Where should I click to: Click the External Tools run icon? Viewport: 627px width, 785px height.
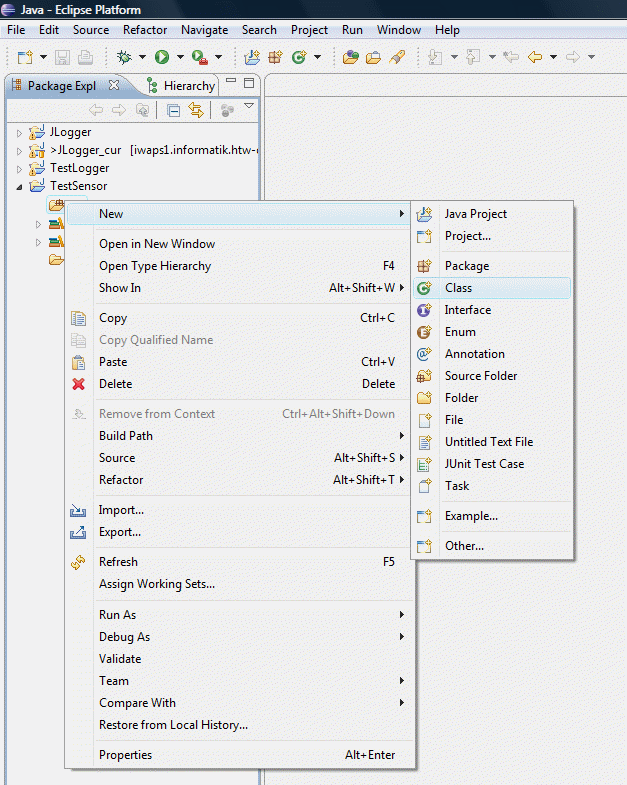[200, 57]
